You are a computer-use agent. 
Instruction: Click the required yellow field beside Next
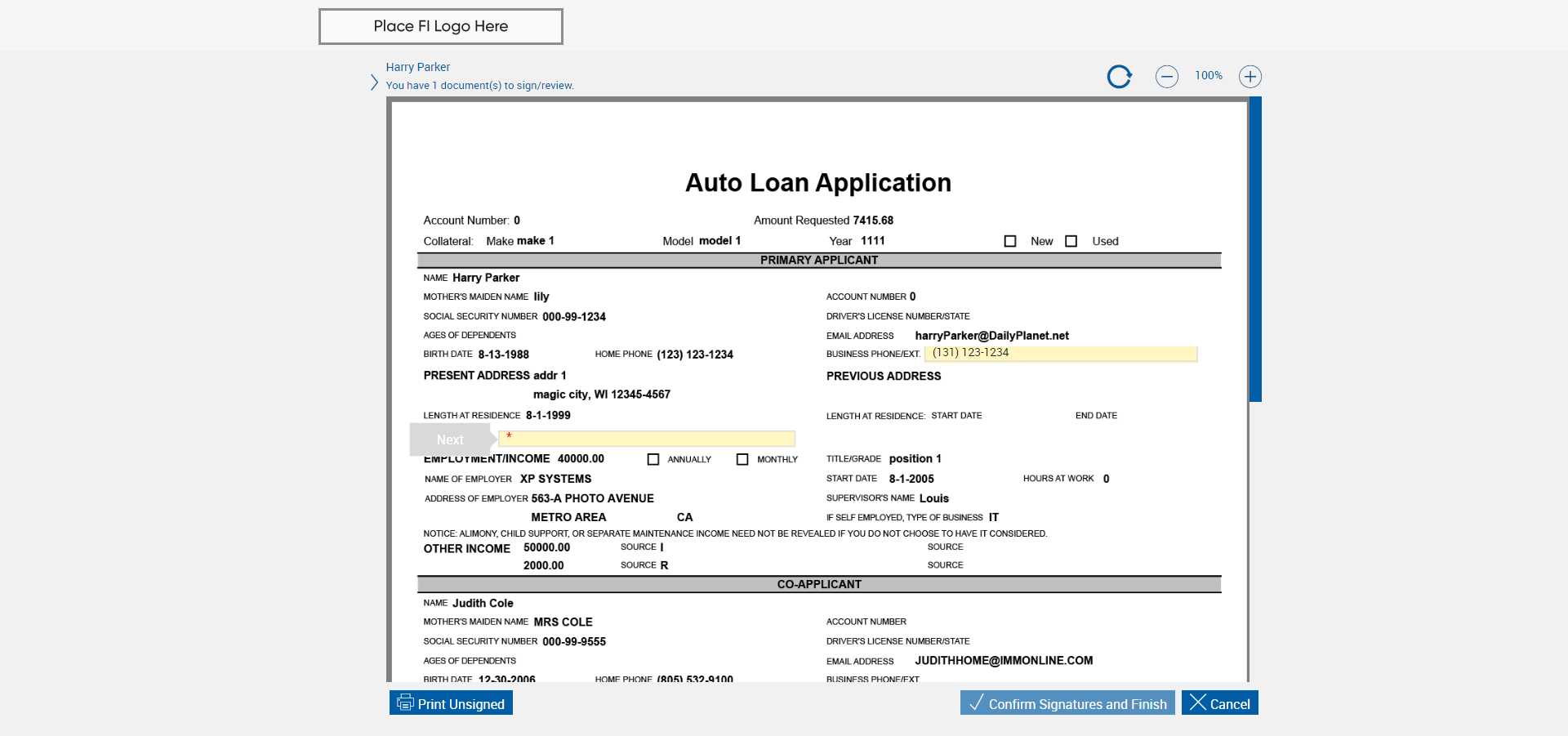(647, 439)
